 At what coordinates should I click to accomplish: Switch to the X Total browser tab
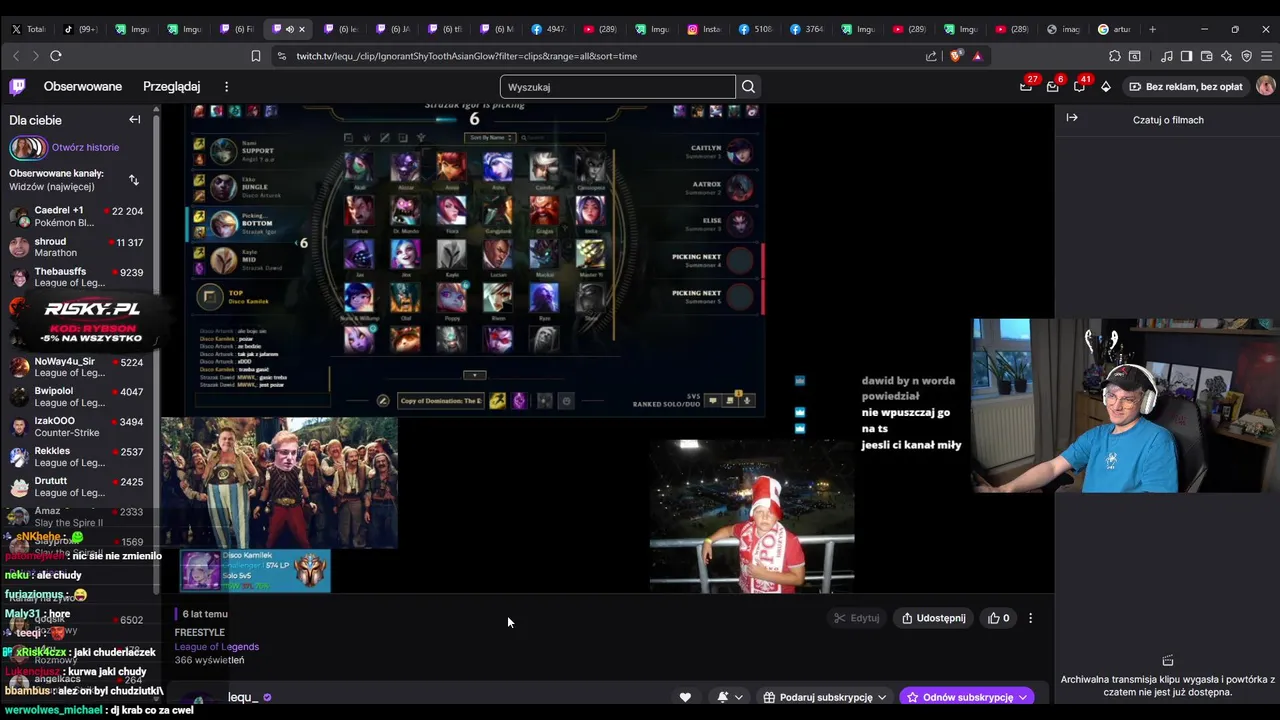27,29
